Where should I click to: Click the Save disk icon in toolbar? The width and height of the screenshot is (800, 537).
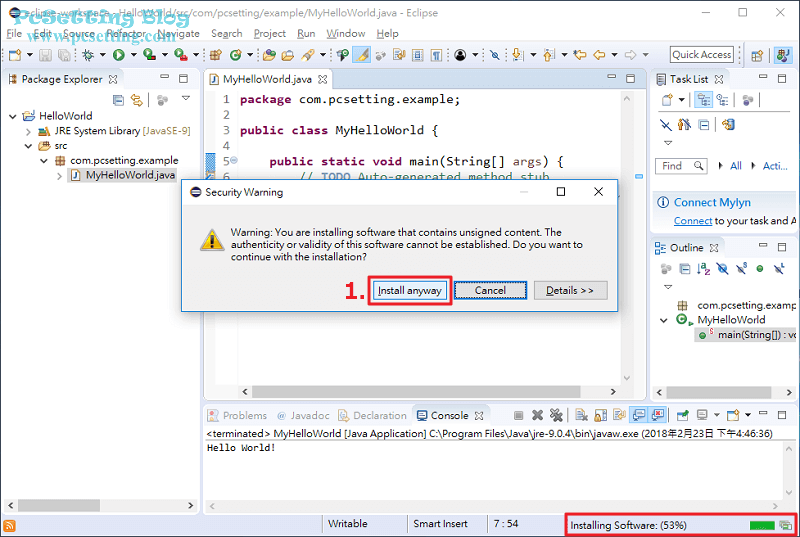click(44, 55)
